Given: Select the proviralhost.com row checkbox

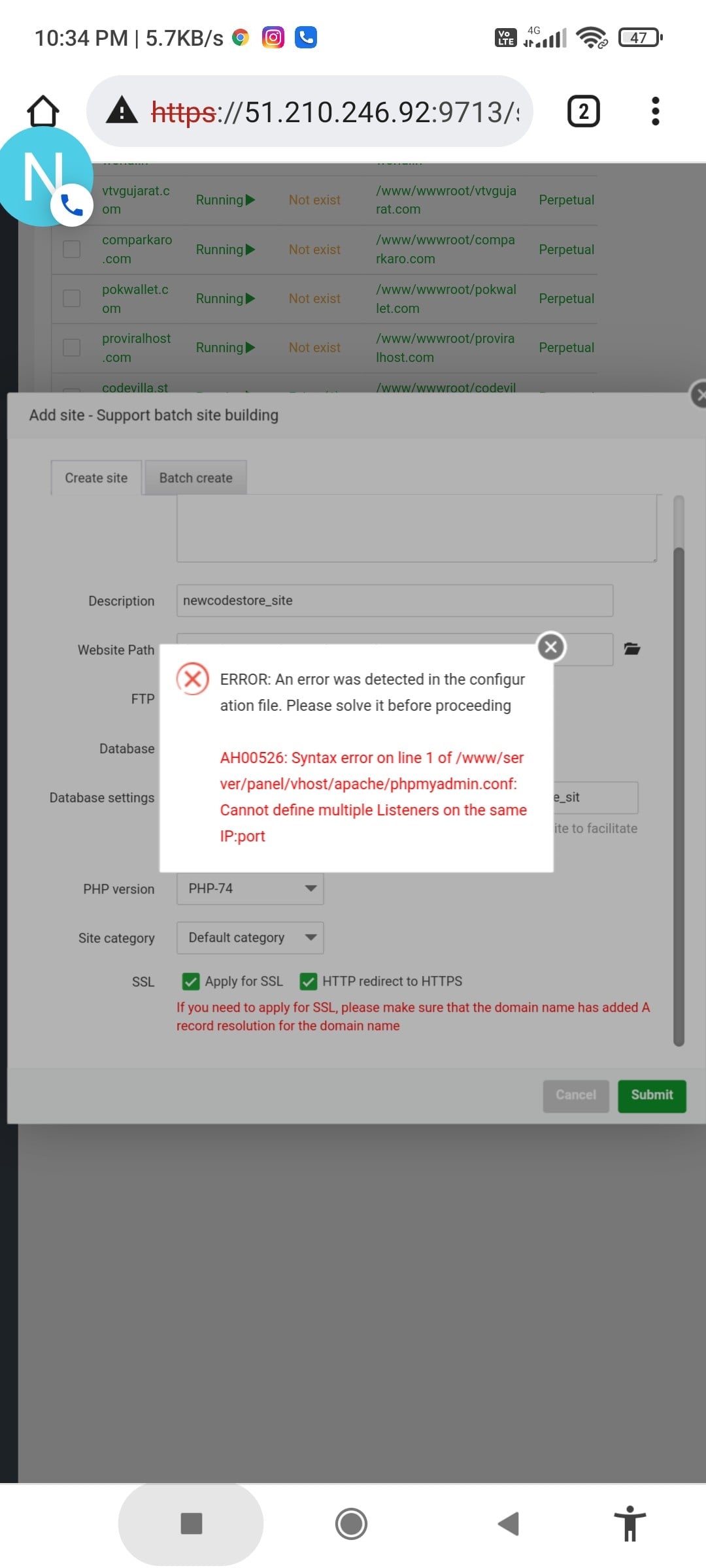Looking at the screenshot, I should pyautogui.click(x=71, y=348).
